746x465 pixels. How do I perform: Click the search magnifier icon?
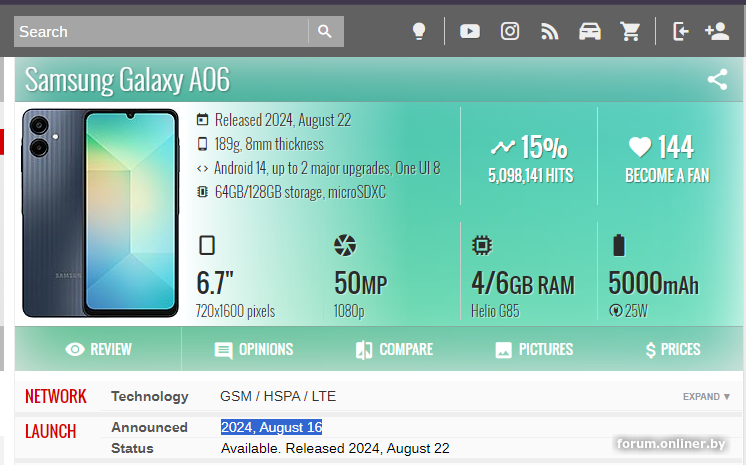click(x=325, y=31)
